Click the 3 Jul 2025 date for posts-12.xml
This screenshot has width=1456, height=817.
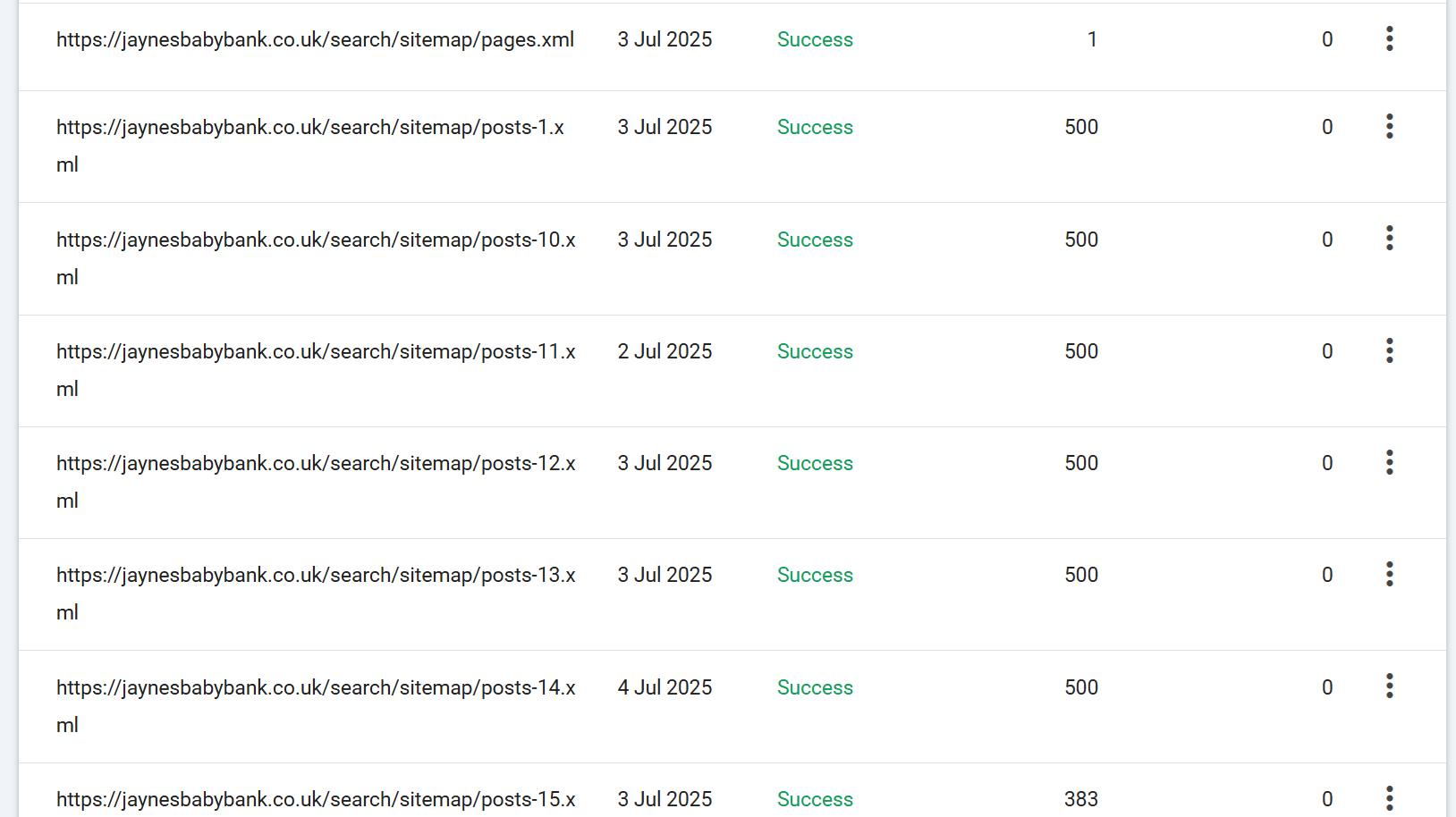[x=665, y=463]
